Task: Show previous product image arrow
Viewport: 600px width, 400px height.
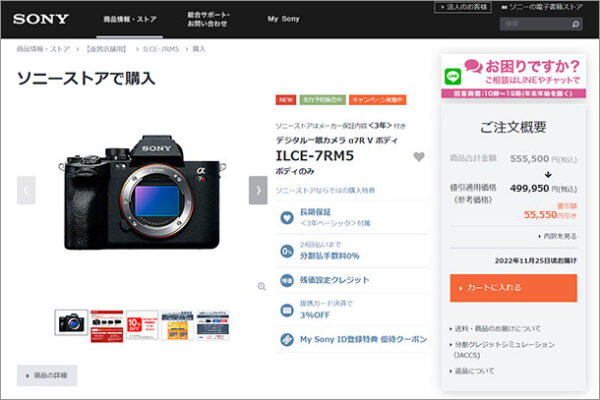Action: (x=26, y=190)
